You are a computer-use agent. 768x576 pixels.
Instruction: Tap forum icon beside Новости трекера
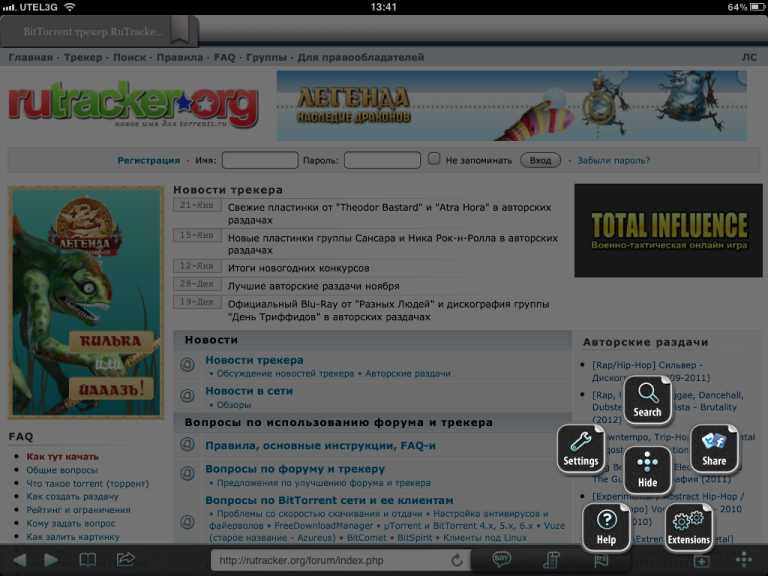[188, 364]
